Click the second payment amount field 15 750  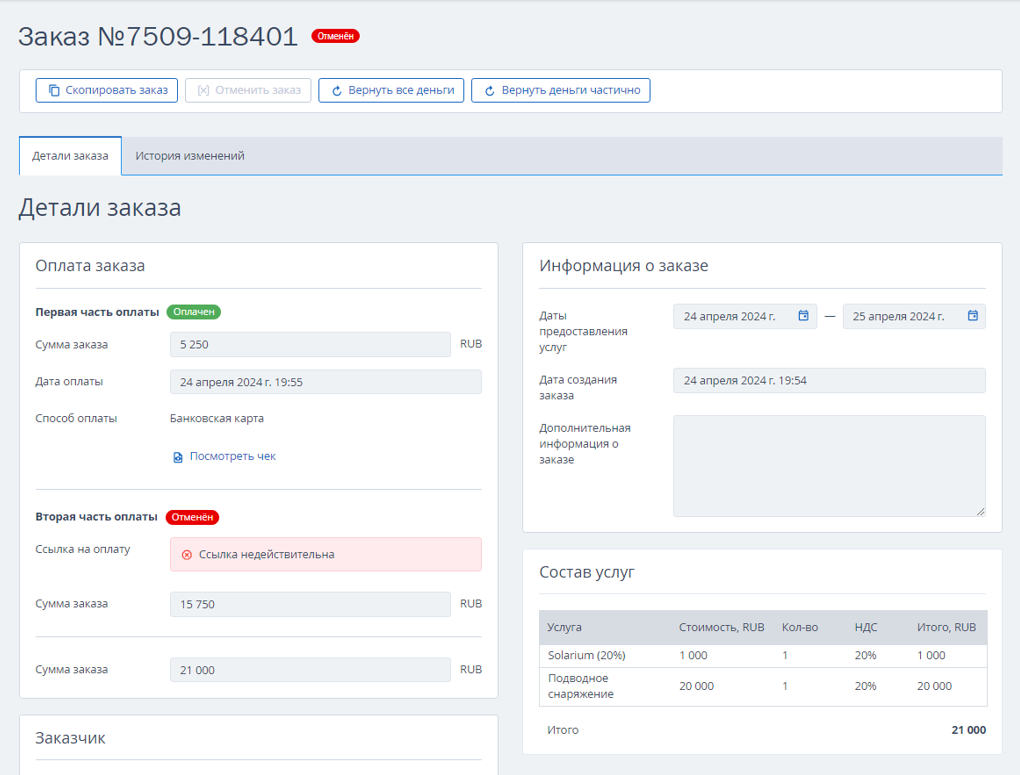pyautogui.click(x=310, y=604)
